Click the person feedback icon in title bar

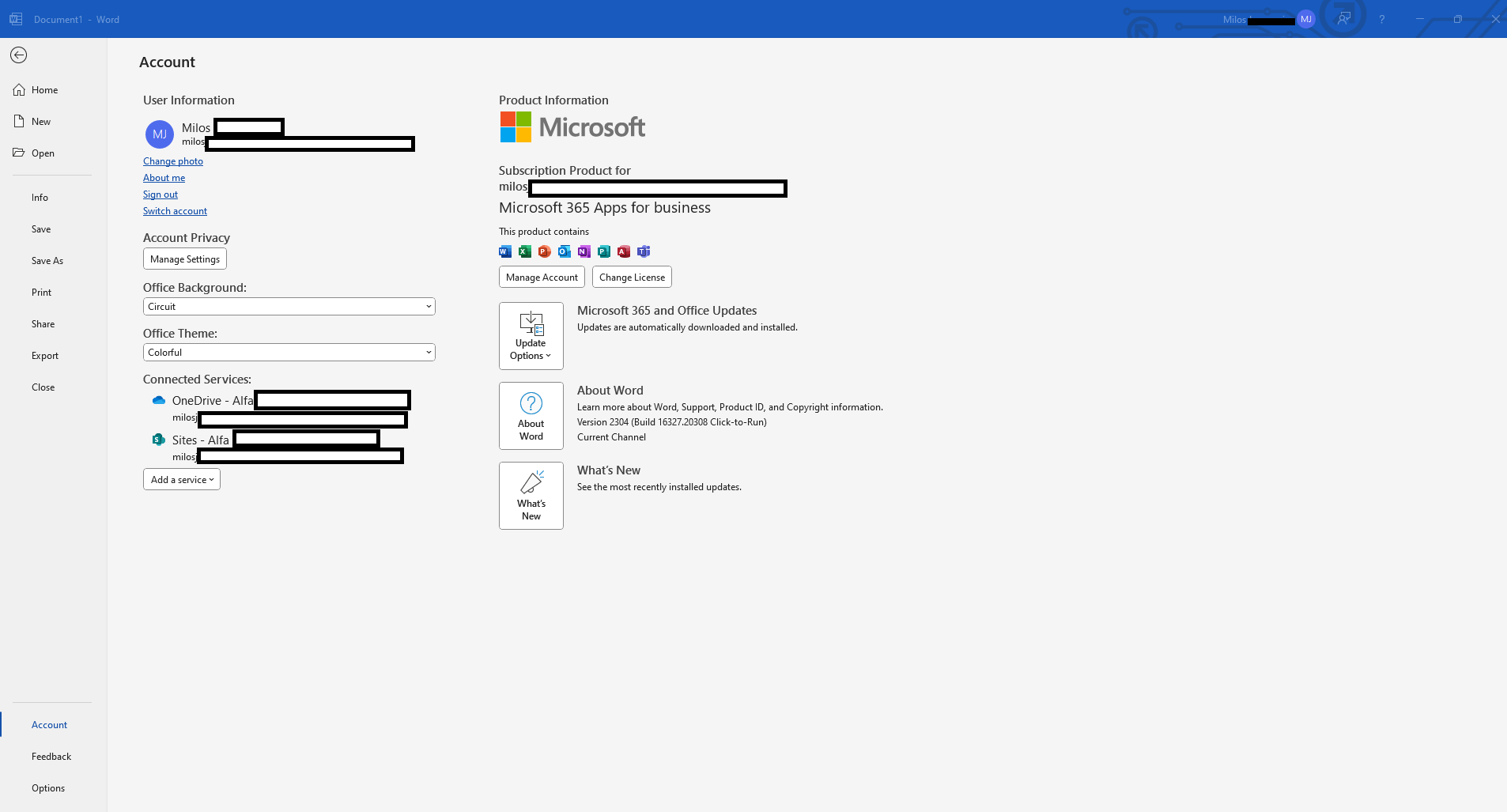click(1344, 19)
